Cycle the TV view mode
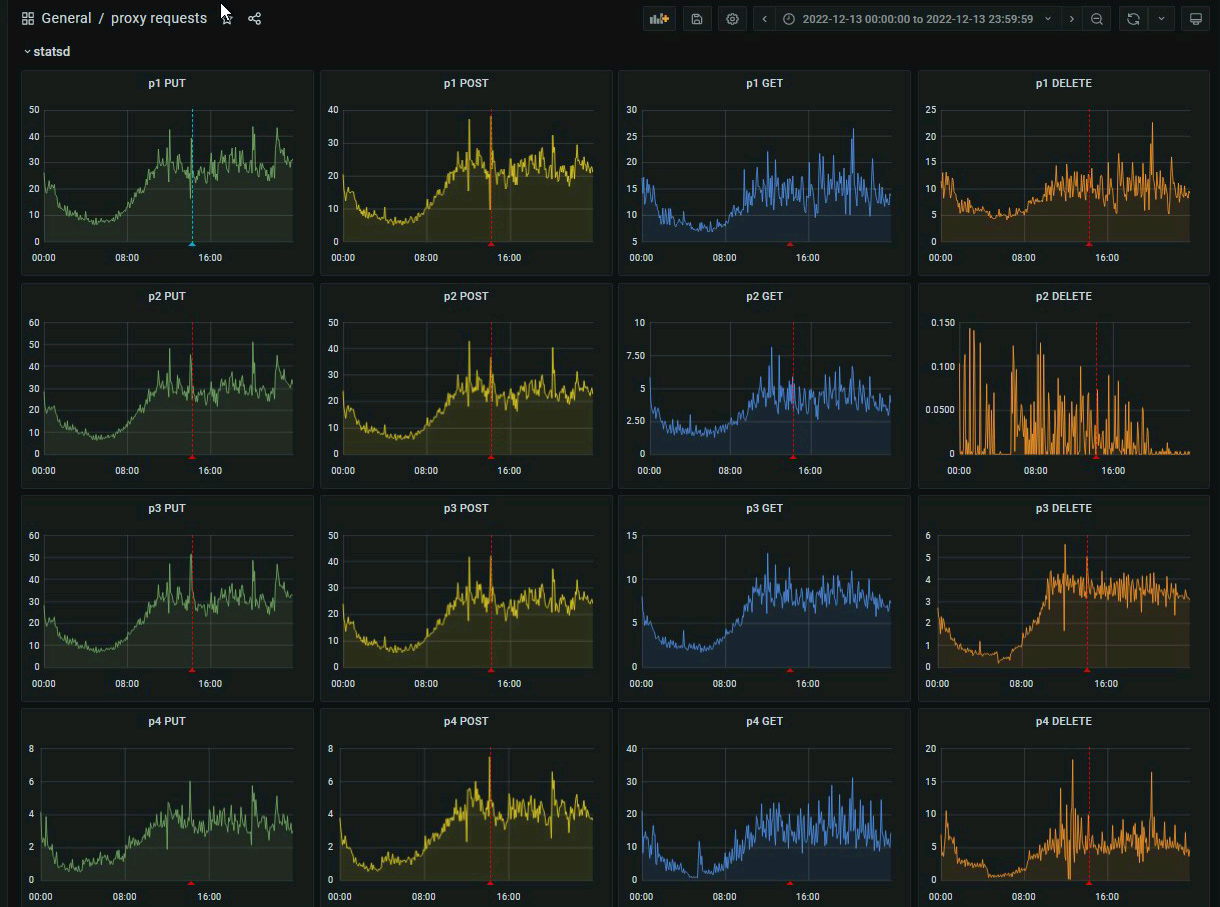 point(1195,18)
